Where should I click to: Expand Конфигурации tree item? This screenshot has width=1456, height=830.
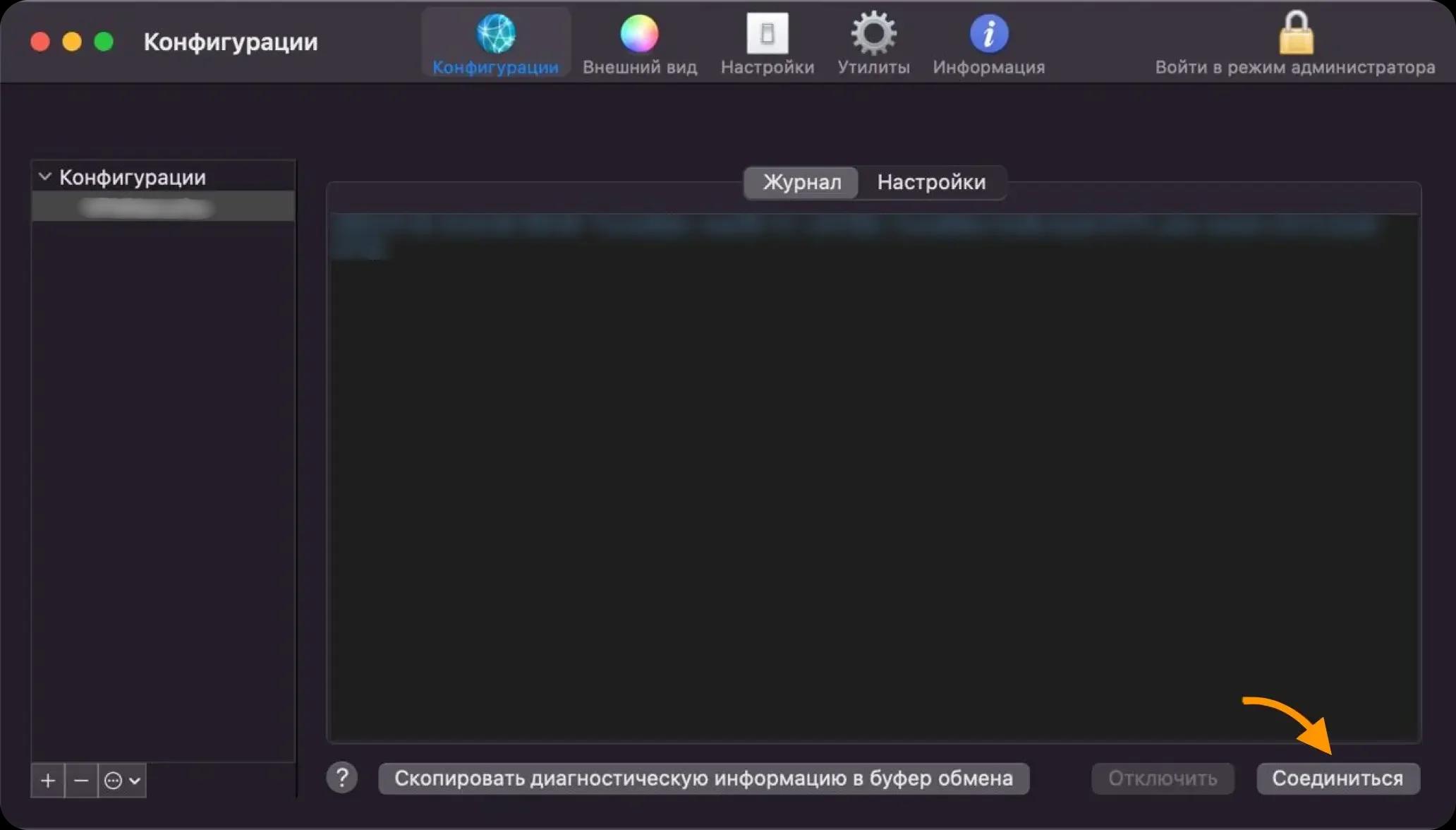coord(44,177)
